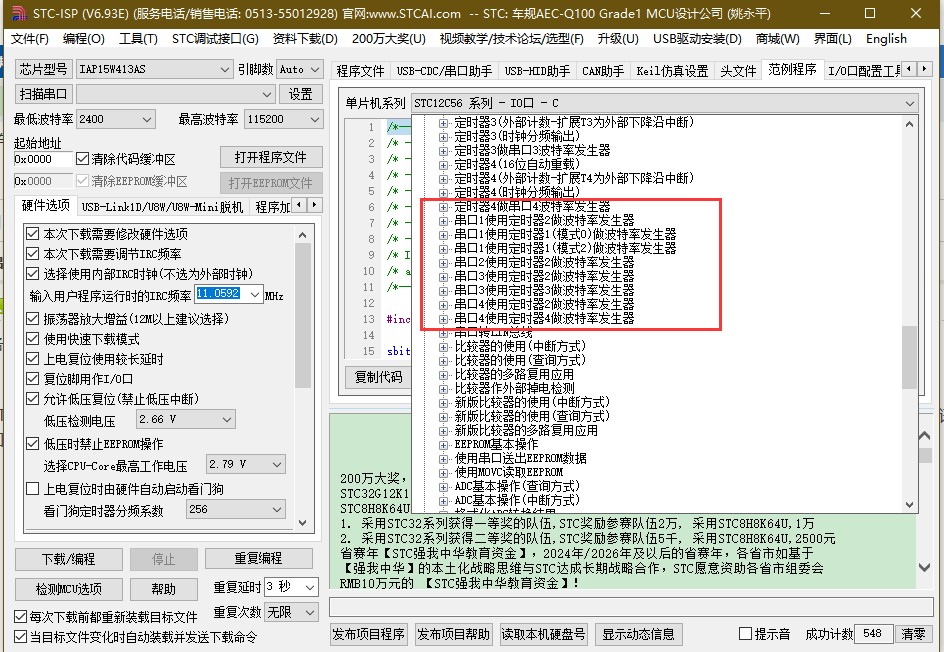Click 下载/编程 button
The height and width of the screenshot is (652, 944).
pyautogui.click(x=69, y=559)
